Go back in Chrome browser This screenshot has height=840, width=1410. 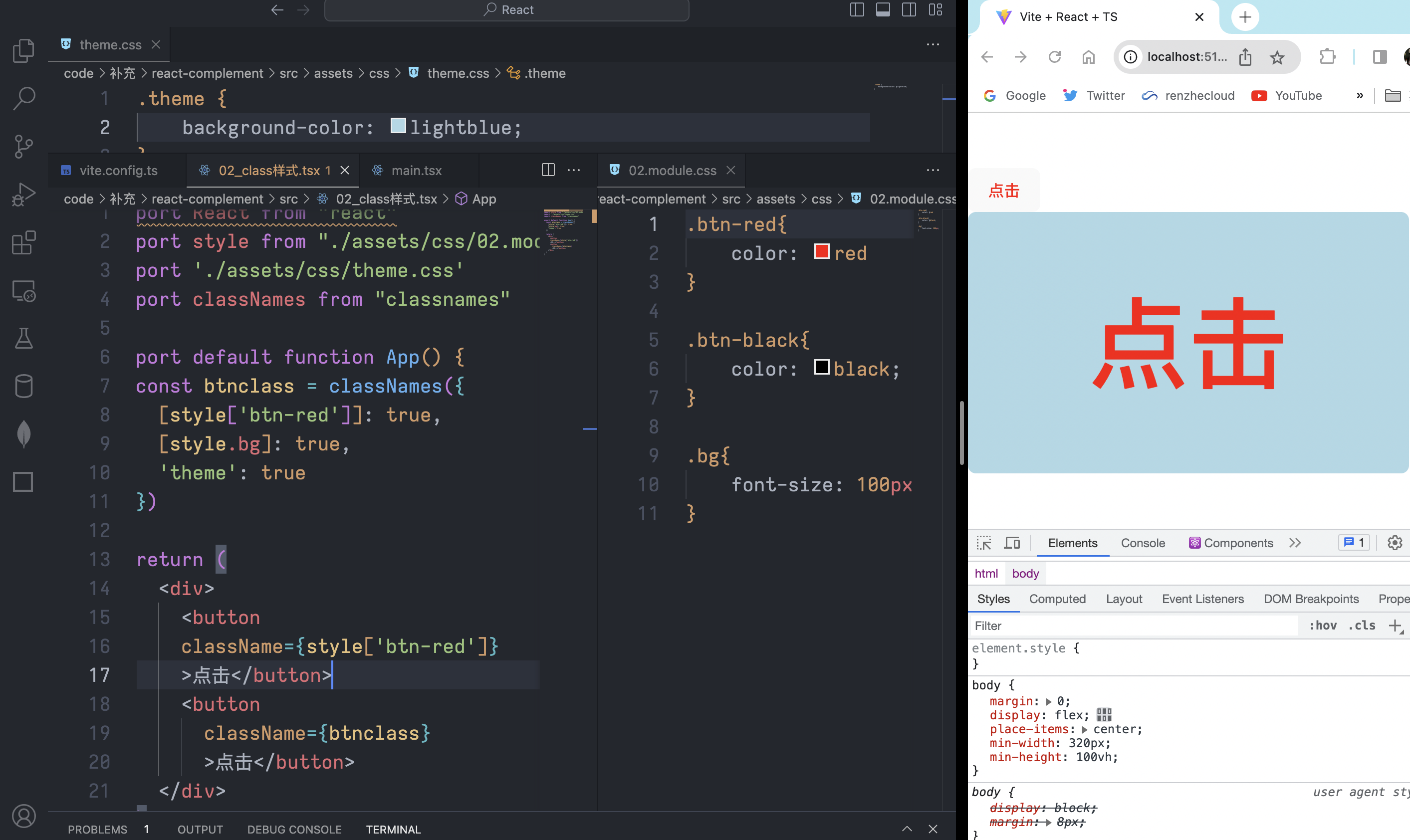987,56
